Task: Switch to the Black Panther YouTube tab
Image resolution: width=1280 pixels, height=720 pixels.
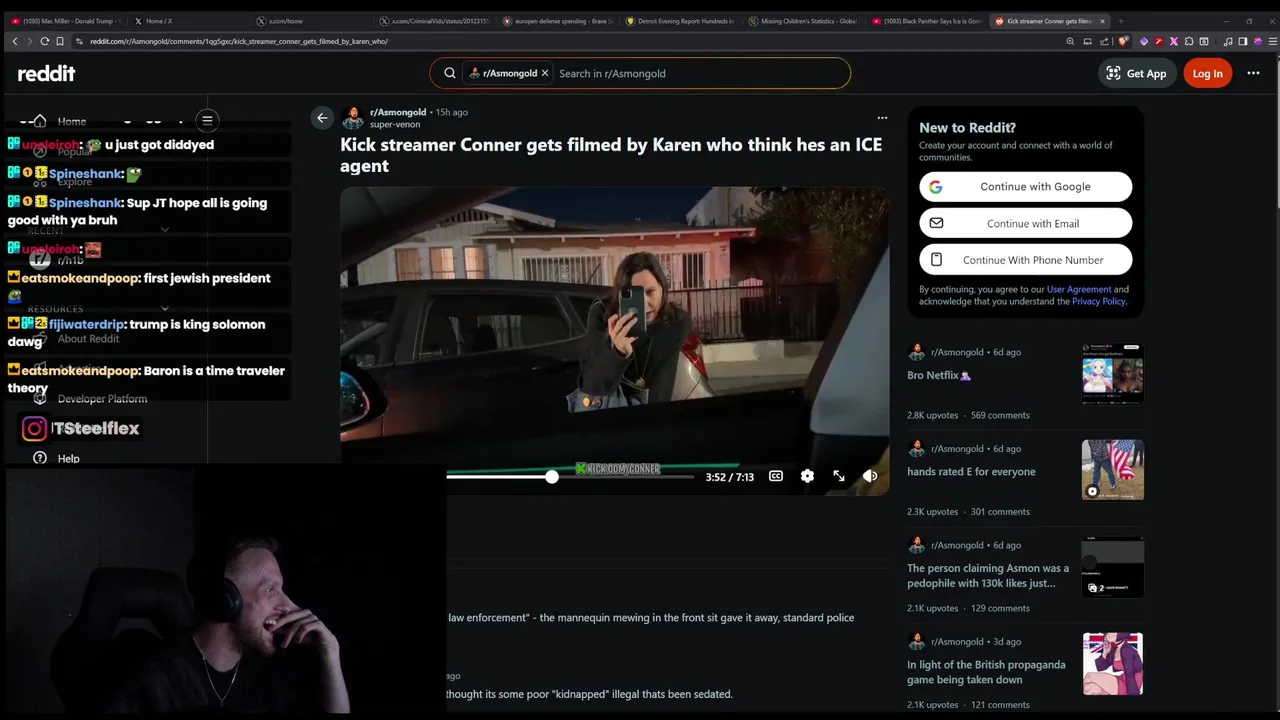Action: coord(926,21)
